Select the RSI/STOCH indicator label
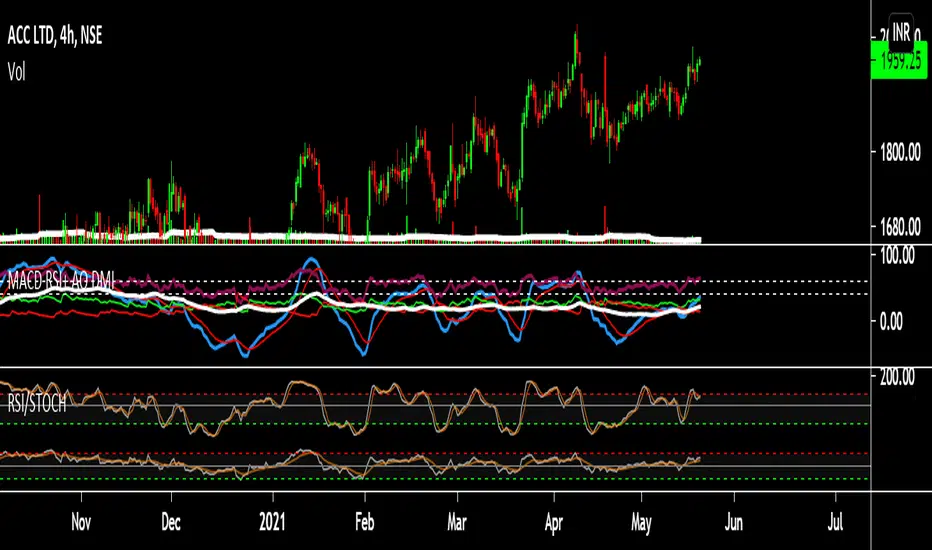The height and width of the screenshot is (550, 932). click(x=37, y=407)
